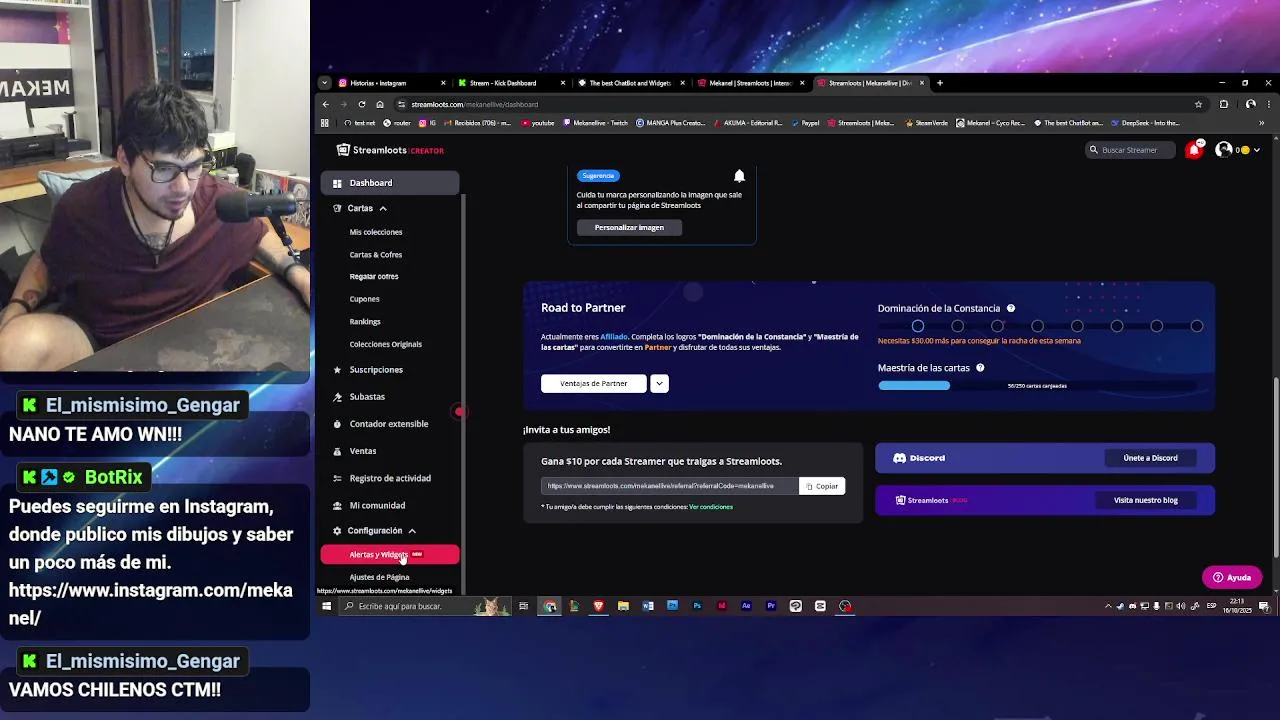Click the Maestría de las cartas progress bar
1280x720 pixels.
pyautogui.click(x=1037, y=386)
